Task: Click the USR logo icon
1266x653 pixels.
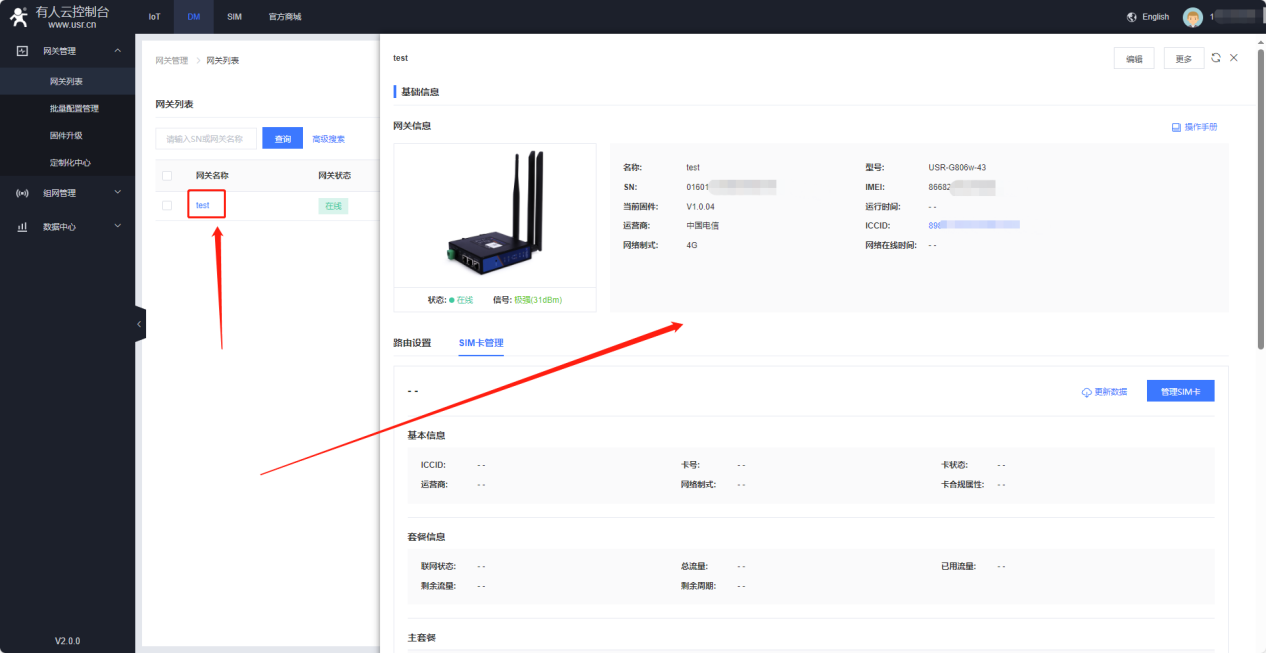Action: tap(19, 17)
